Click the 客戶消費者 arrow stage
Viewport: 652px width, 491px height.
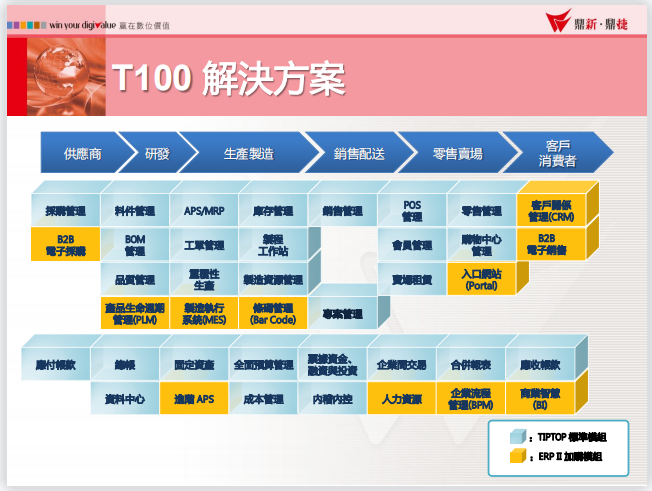pyautogui.click(x=557, y=153)
